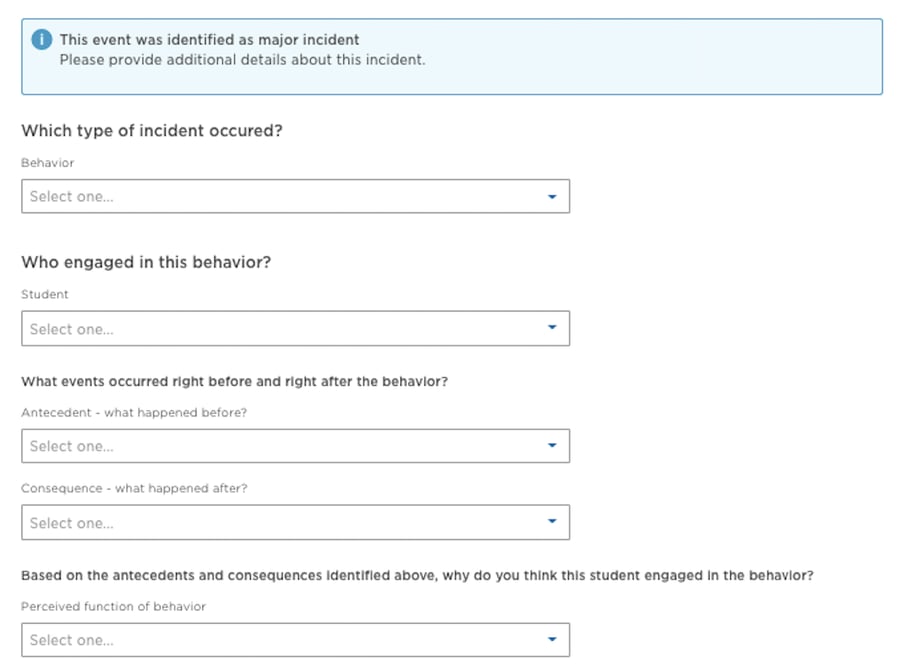900x669 pixels.
Task: Click the Antecedent dropdown's arrow icon
Action: (x=552, y=446)
